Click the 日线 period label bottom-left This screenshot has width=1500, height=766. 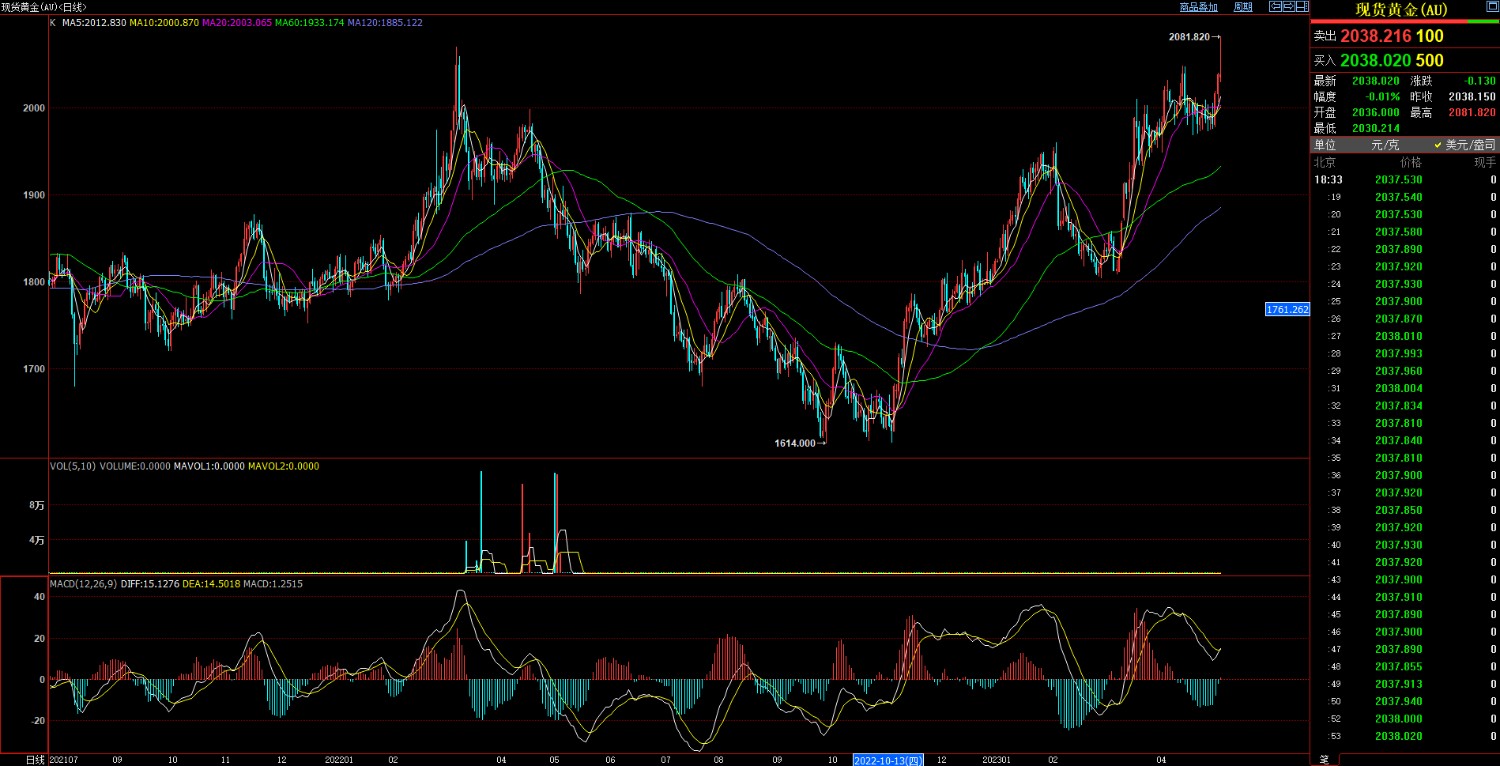tap(35, 759)
